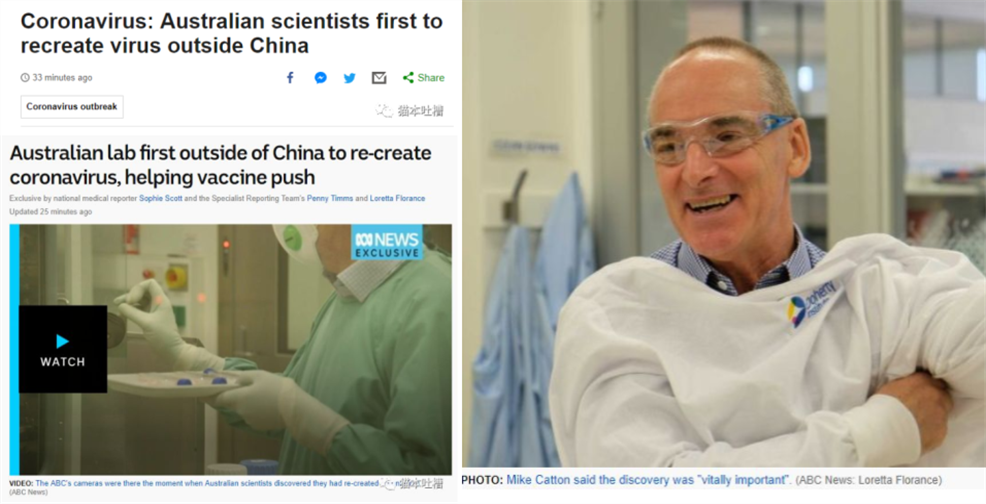This screenshot has height=504, width=986.
Task: Share article via Twitter bird icon
Action: pyautogui.click(x=350, y=78)
